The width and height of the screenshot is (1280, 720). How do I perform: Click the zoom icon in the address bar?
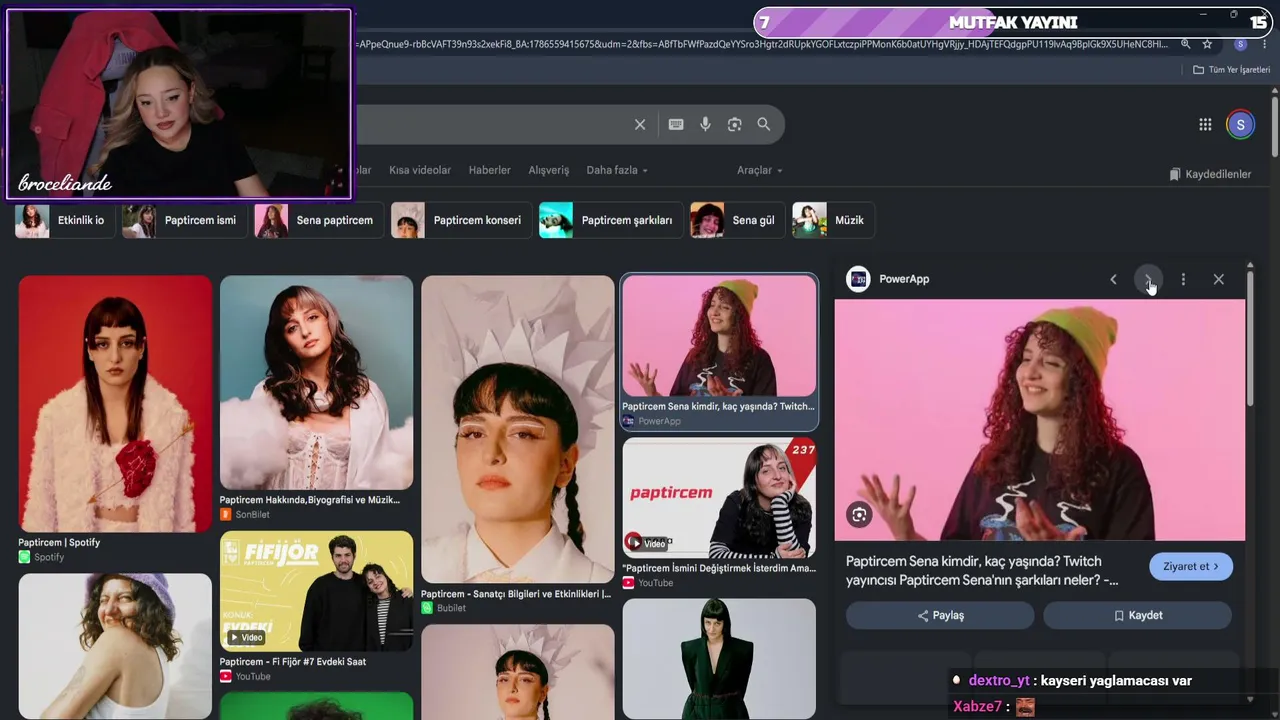tap(1185, 44)
